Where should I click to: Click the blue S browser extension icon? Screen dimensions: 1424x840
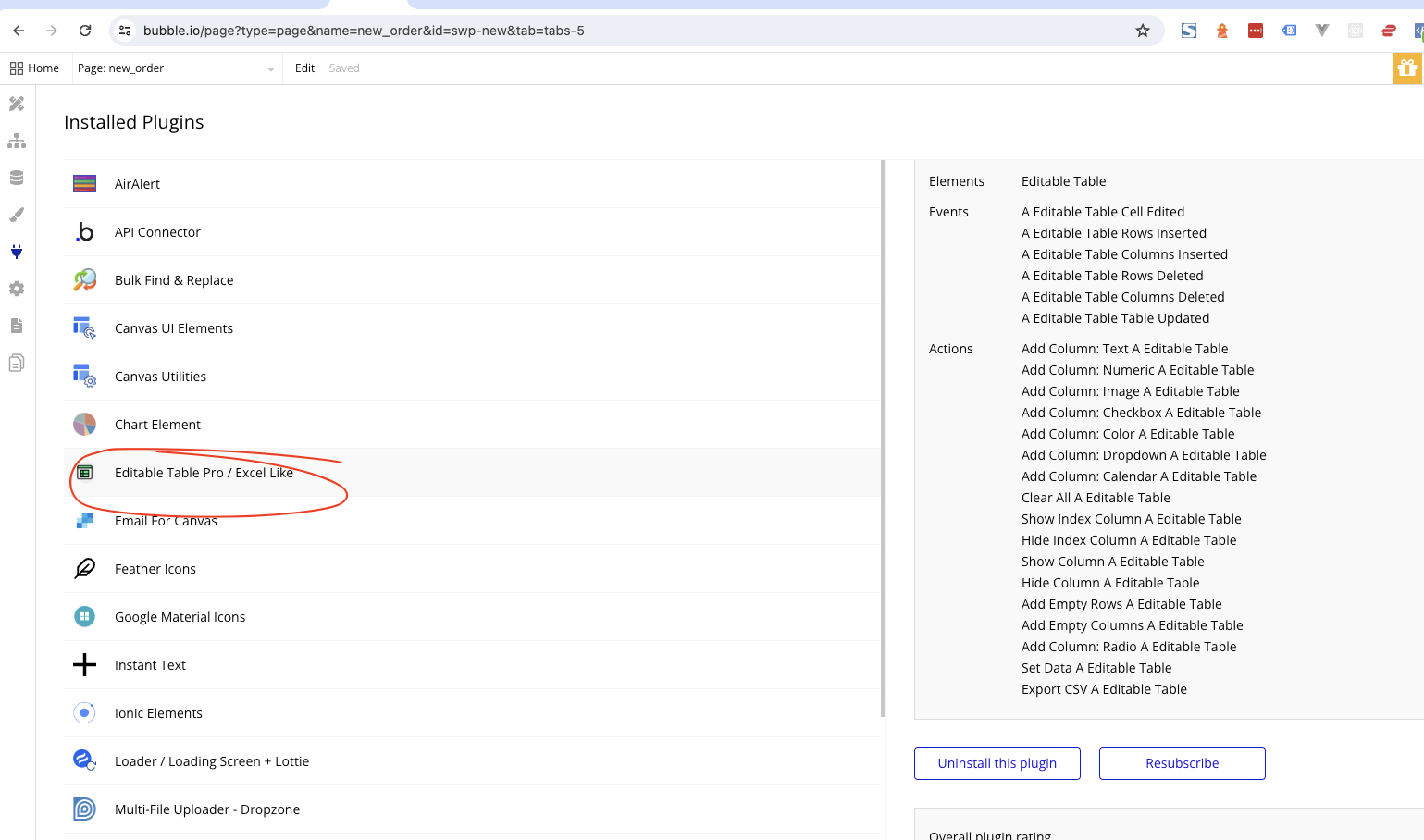click(1189, 31)
